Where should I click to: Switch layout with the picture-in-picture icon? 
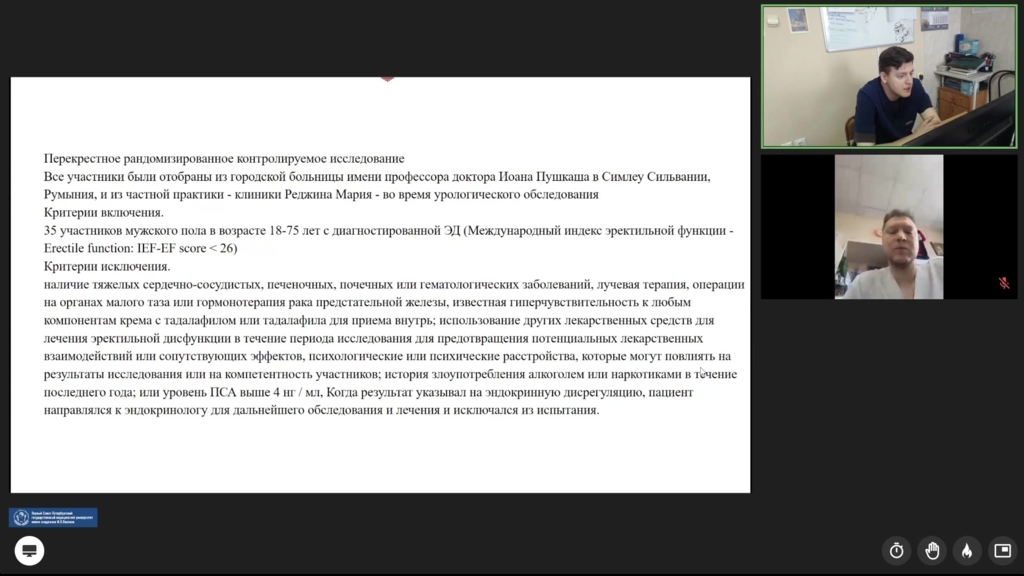(x=1001, y=550)
